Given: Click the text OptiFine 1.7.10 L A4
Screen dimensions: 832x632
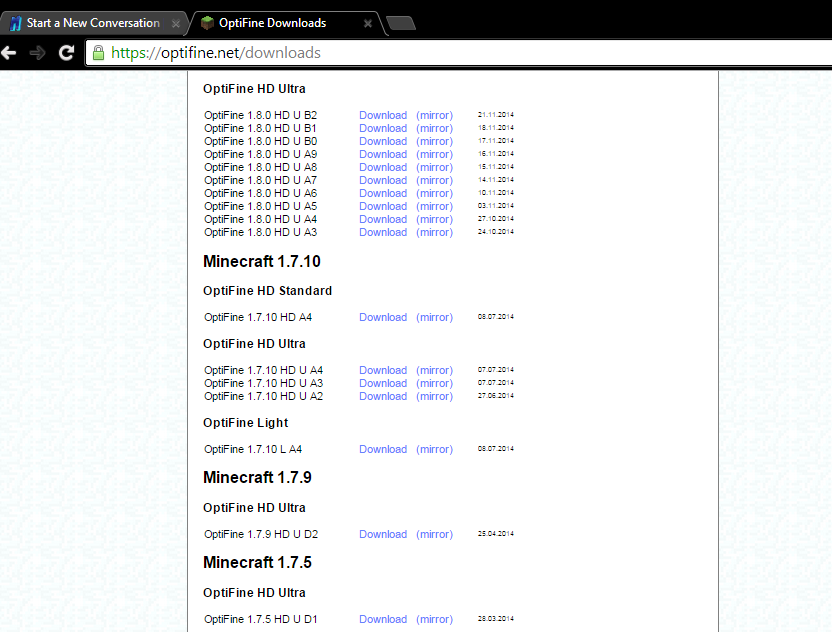Looking at the screenshot, I should [x=253, y=449].
